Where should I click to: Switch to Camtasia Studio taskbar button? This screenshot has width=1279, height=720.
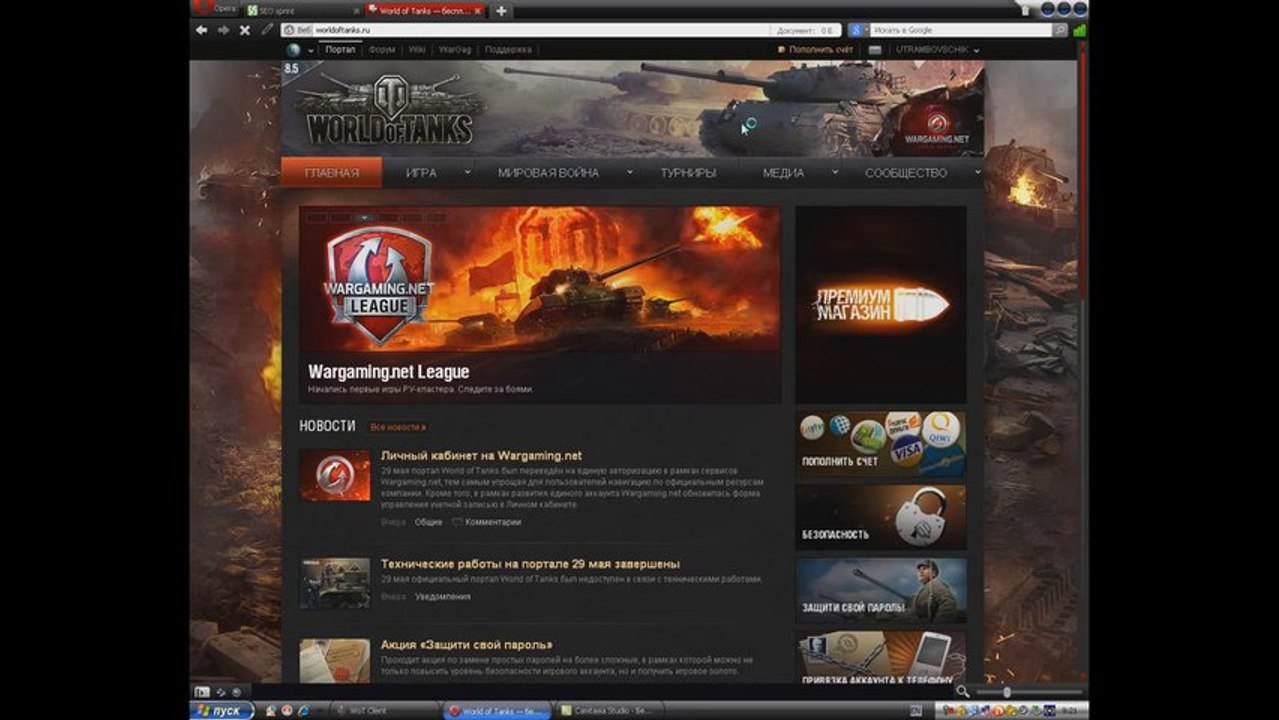pyautogui.click(x=610, y=710)
